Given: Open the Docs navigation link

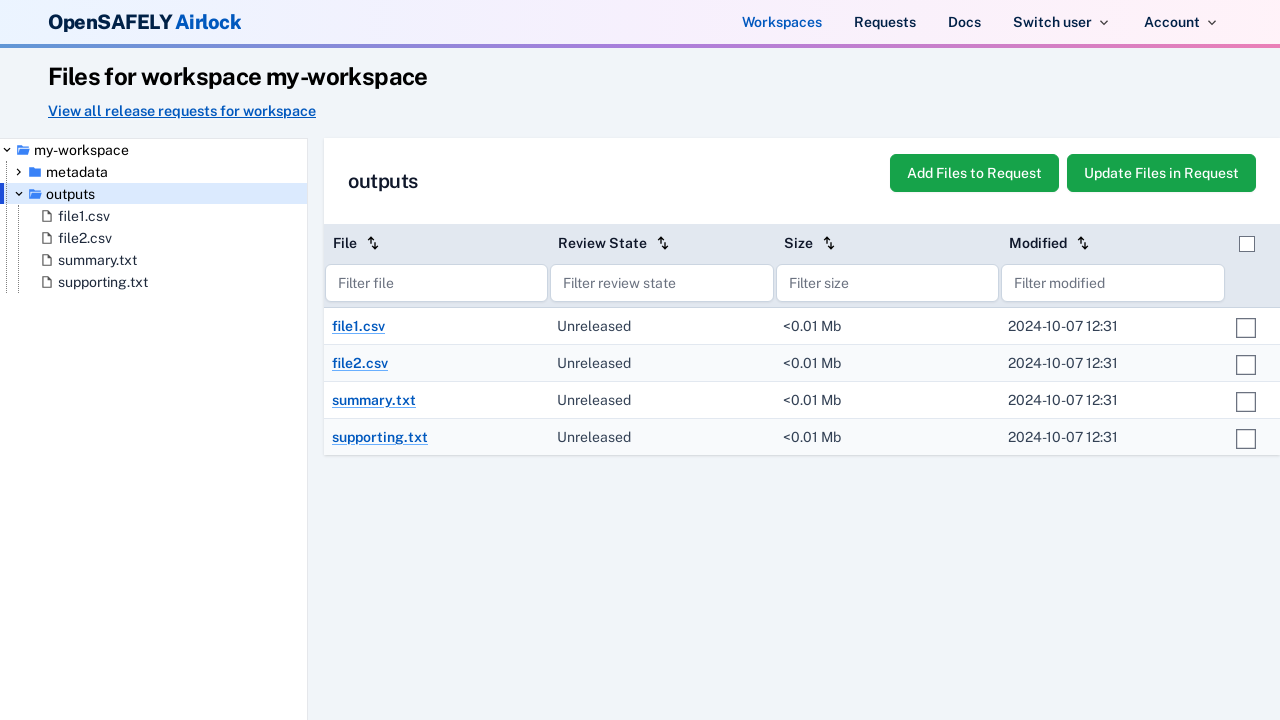Looking at the screenshot, I should (x=964, y=22).
